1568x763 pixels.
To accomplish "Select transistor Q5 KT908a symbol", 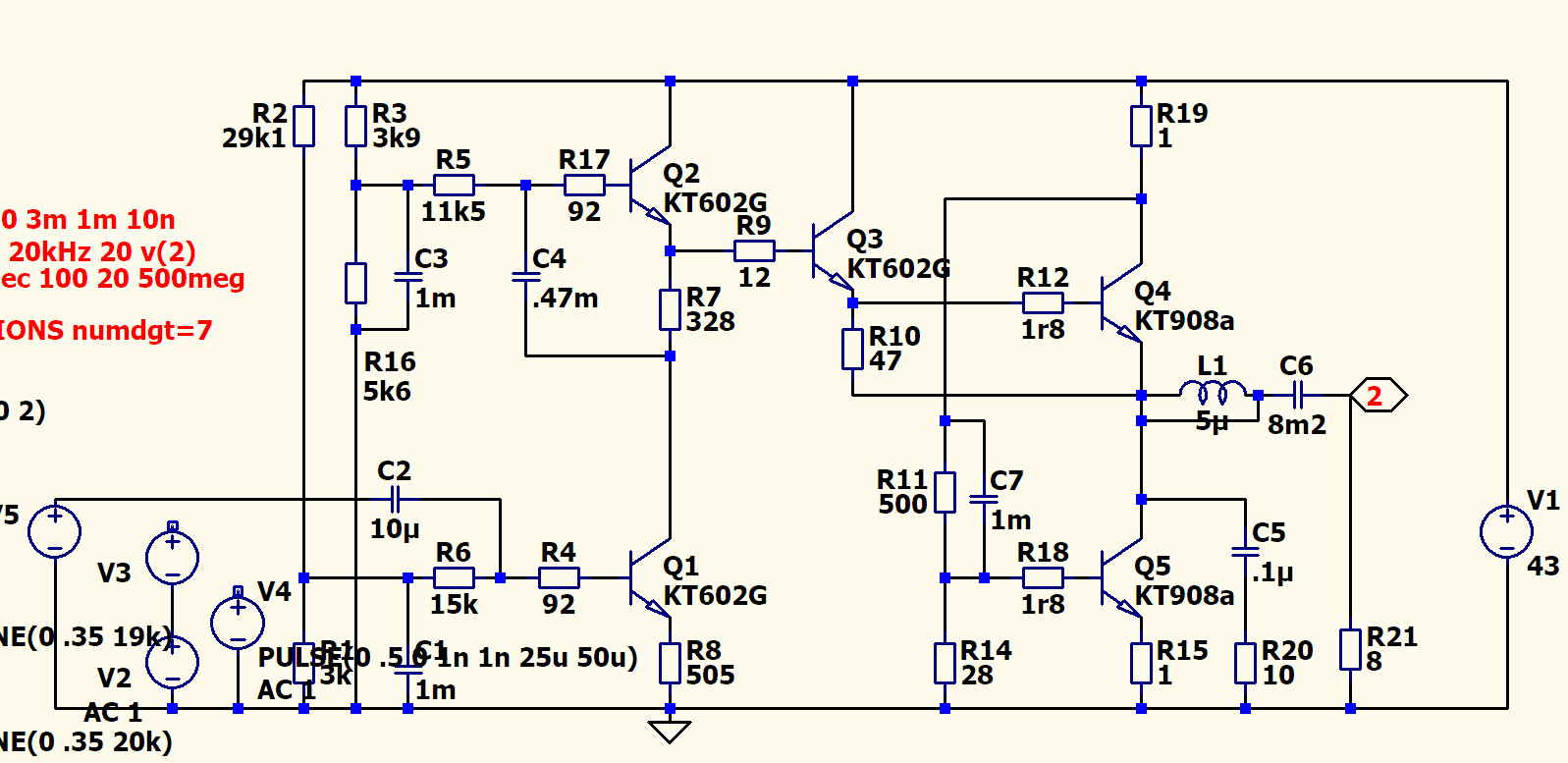I will click(1121, 577).
